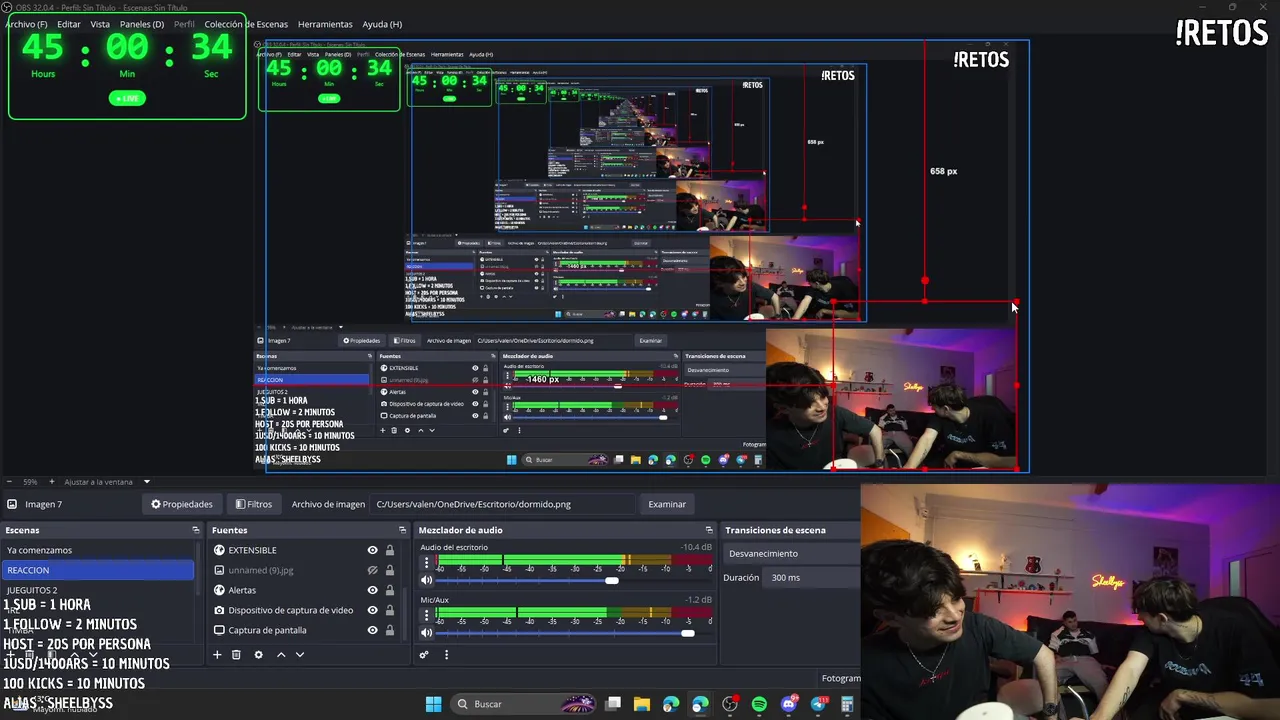Mute Mic/Aux audio

point(426,632)
